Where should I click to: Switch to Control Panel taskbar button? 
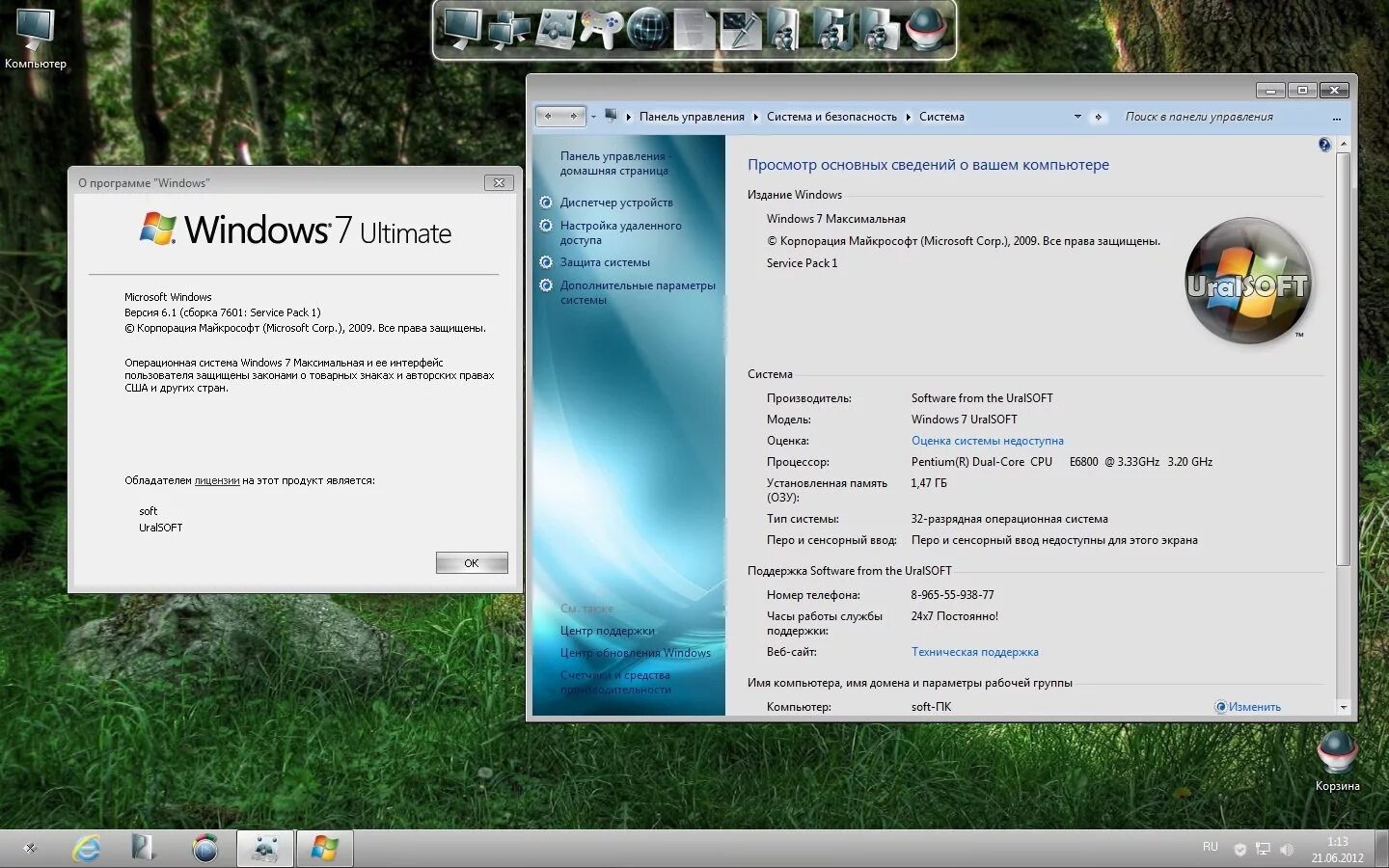[x=264, y=849]
